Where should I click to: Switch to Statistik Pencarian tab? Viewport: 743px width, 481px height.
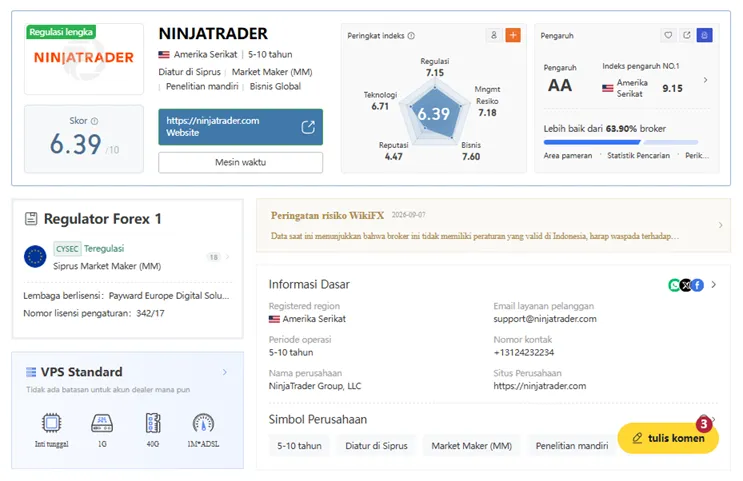[638, 155]
